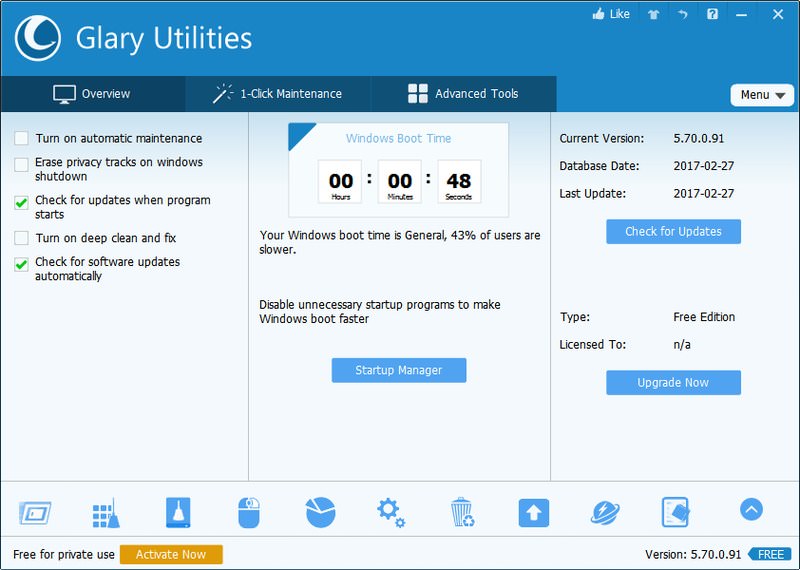The height and width of the screenshot is (570, 800).
Task: Launch the Registry Cleaner grid-and-broom icon
Action: (106, 513)
